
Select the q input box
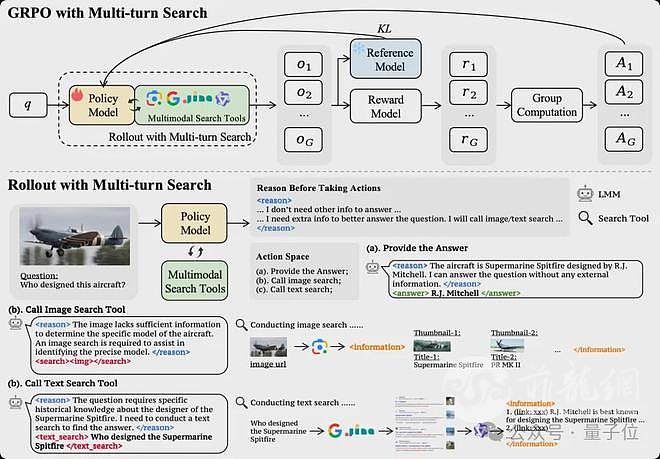(28, 105)
